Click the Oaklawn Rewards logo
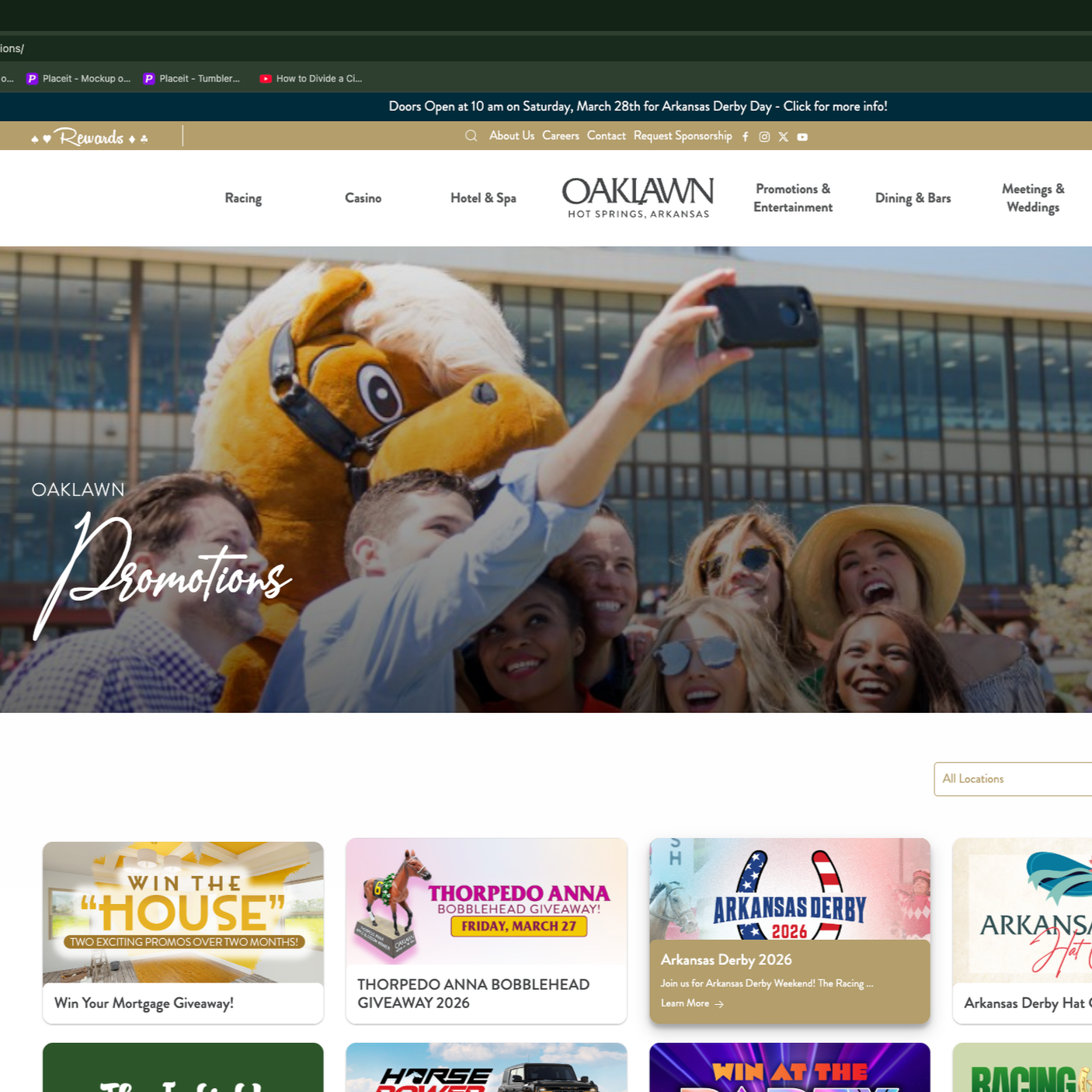The image size is (1092, 1092). pyautogui.click(x=90, y=137)
